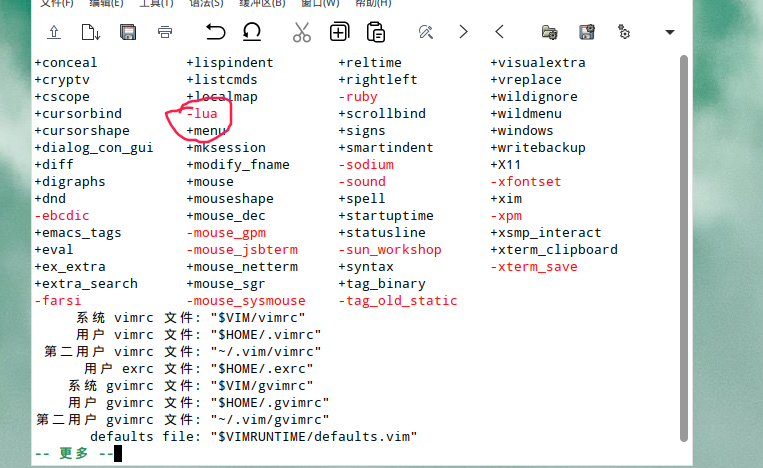Screen dimensions: 763x468
Task: Click the "+cscope" feature text
Action: (62, 97)
